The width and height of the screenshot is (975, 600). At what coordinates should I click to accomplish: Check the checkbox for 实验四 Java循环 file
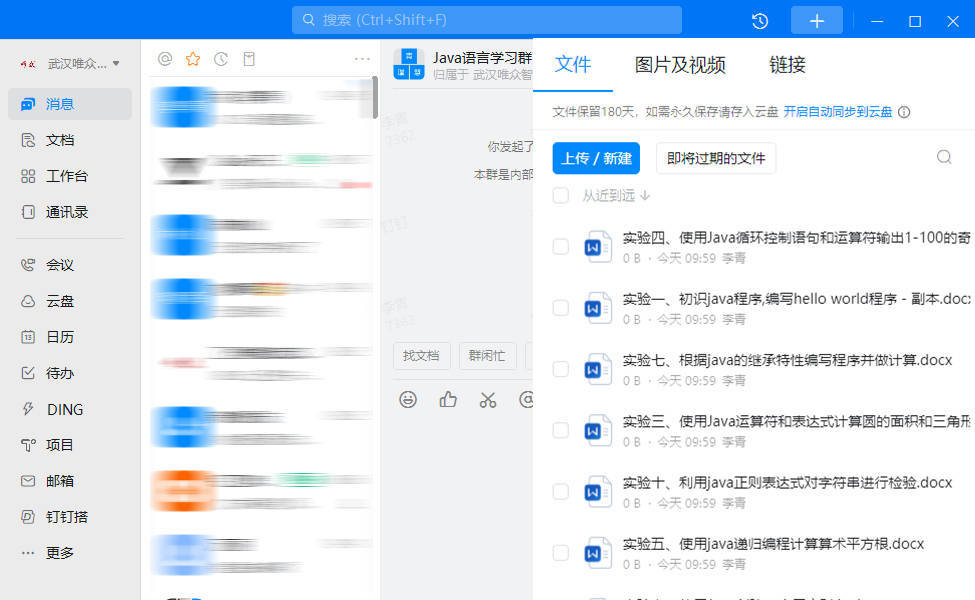point(560,246)
